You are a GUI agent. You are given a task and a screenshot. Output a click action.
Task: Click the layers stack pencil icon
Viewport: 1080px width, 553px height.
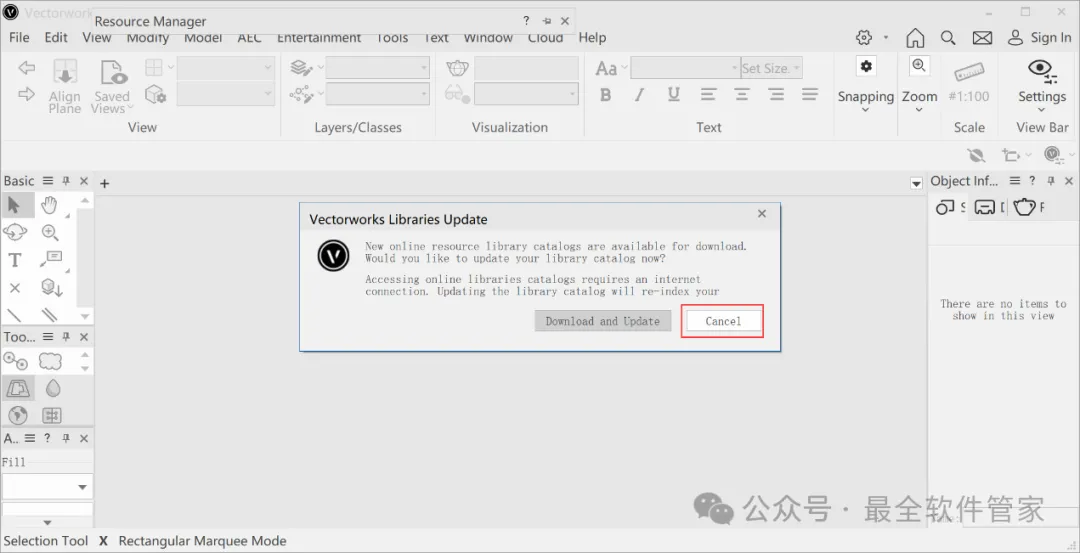tap(301, 67)
